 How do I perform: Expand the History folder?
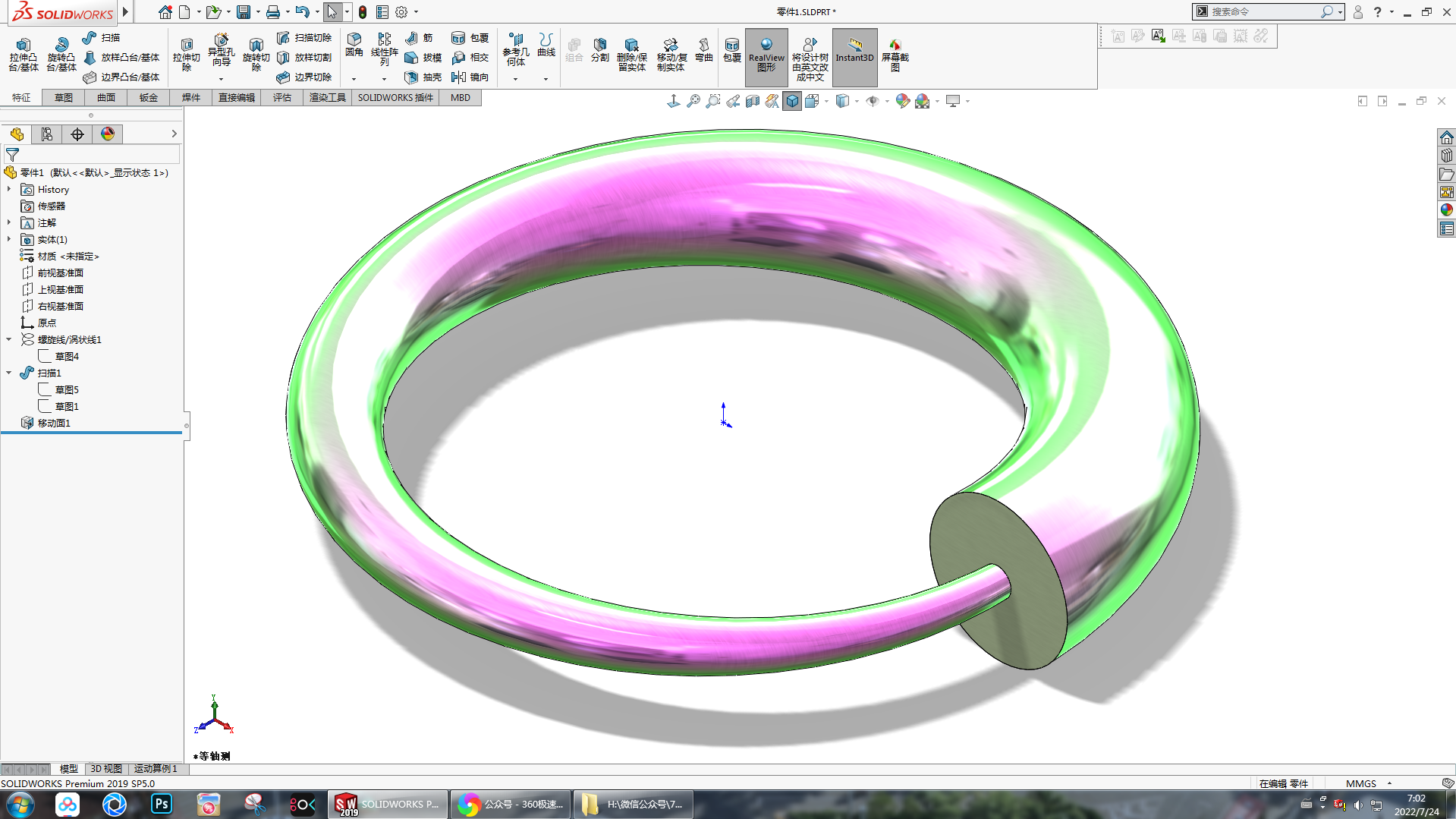[9, 189]
